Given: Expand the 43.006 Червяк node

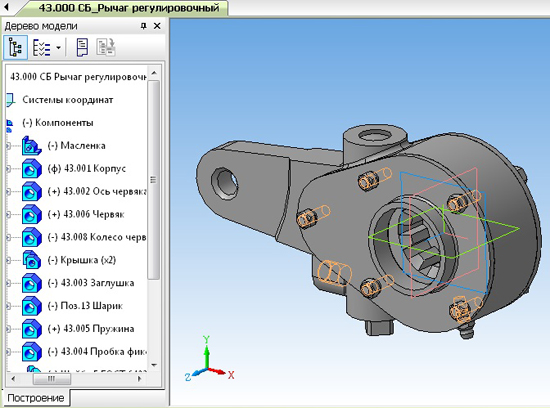Looking at the screenshot, I should 8,214.
